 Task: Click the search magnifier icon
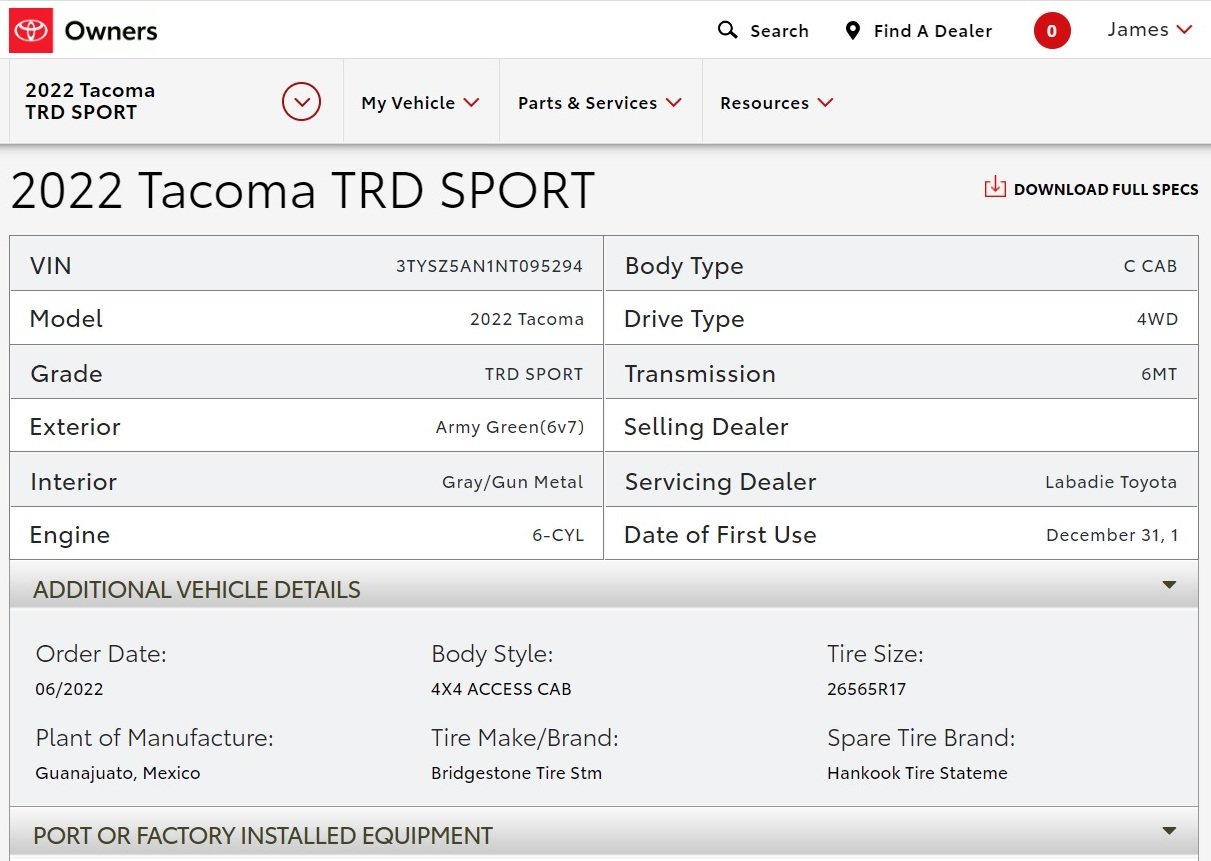(727, 30)
